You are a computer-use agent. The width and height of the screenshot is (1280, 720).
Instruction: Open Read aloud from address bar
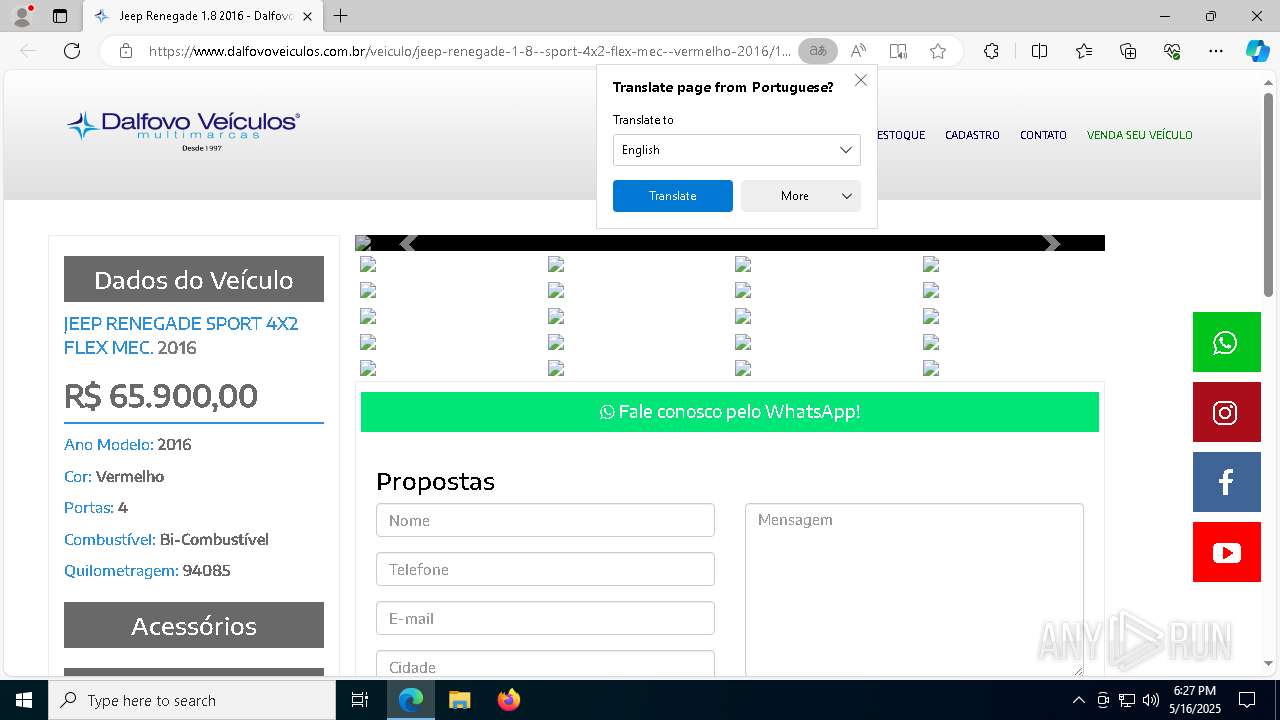pyautogui.click(x=858, y=51)
